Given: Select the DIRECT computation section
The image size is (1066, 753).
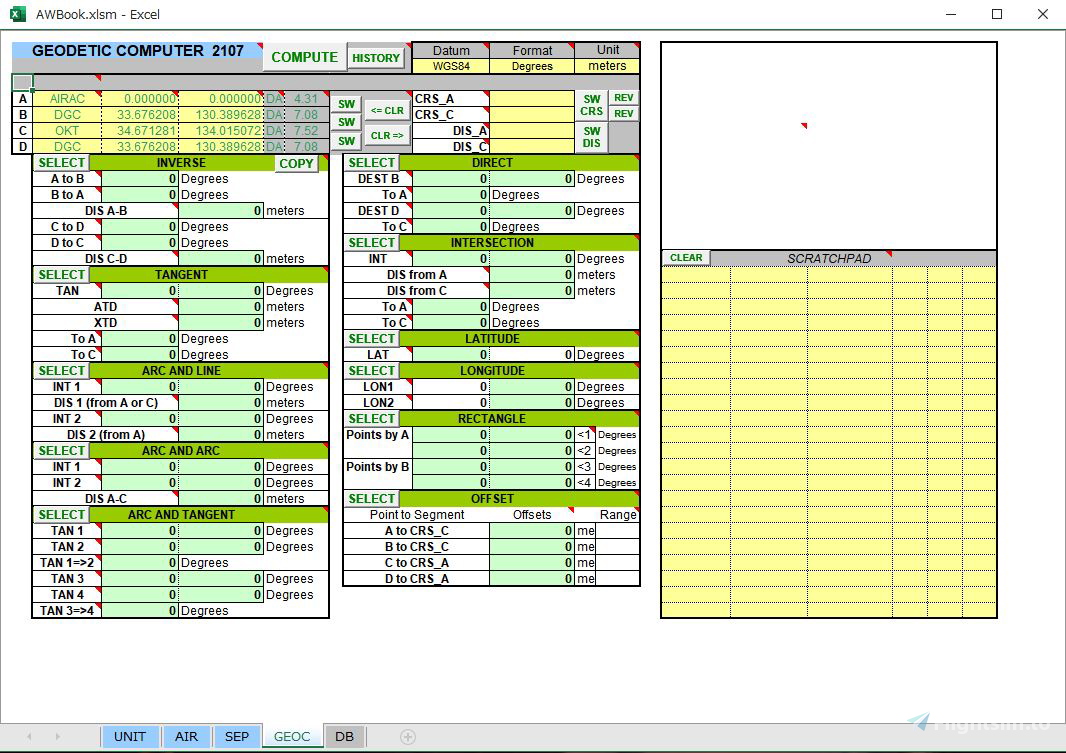Looking at the screenshot, I should [x=371, y=162].
